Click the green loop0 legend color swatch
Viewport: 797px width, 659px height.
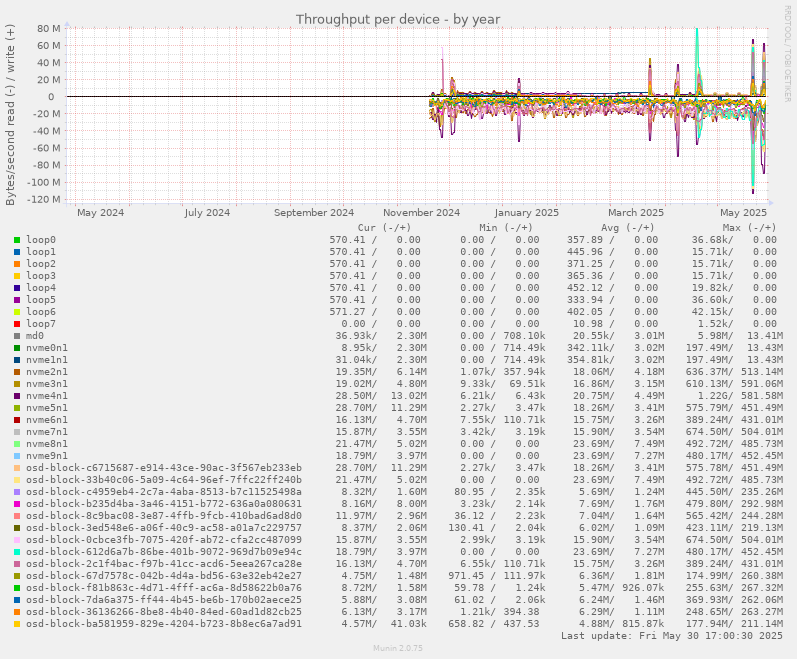click(17, 240)
